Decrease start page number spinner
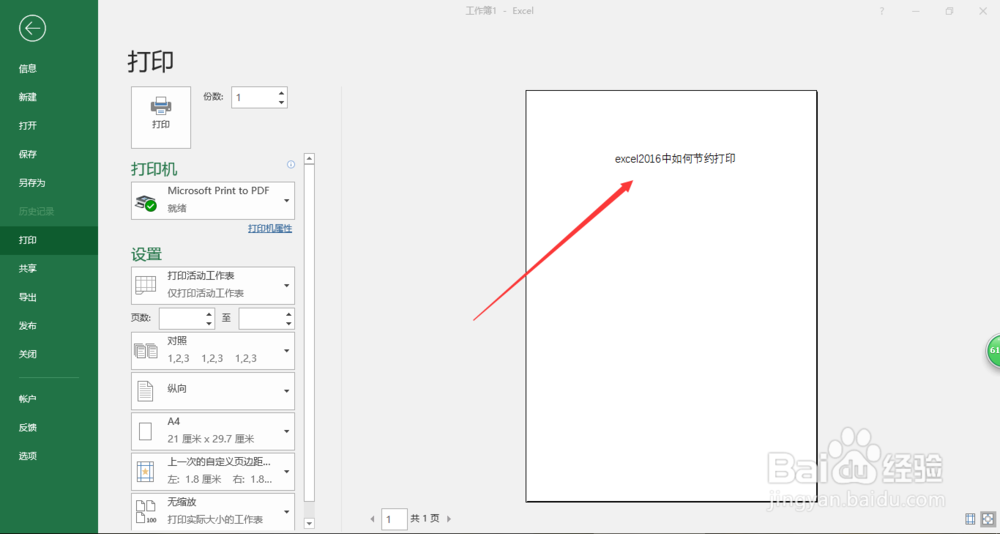 (x=209, y=324)
